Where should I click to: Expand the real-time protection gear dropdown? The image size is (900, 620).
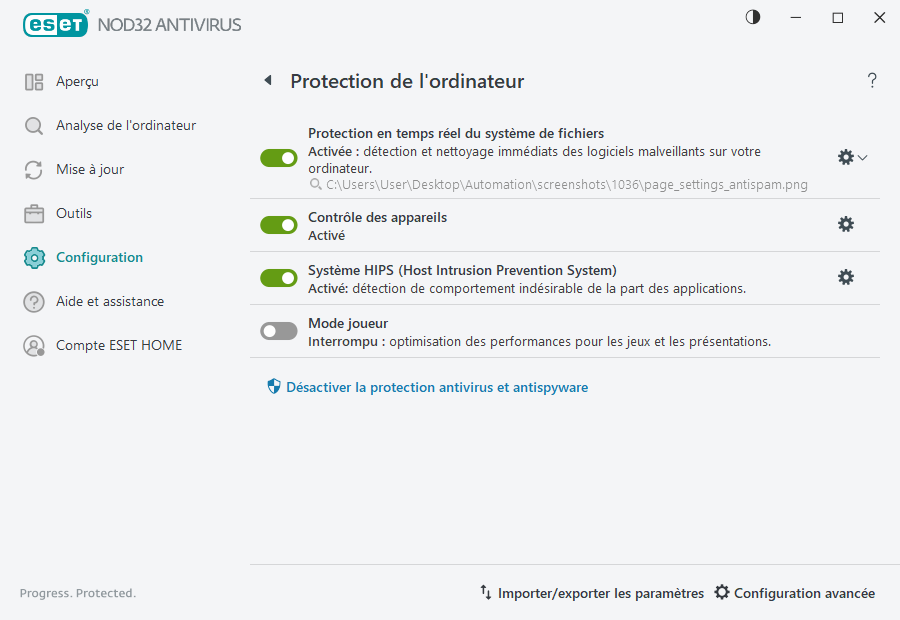pos(862,157)
